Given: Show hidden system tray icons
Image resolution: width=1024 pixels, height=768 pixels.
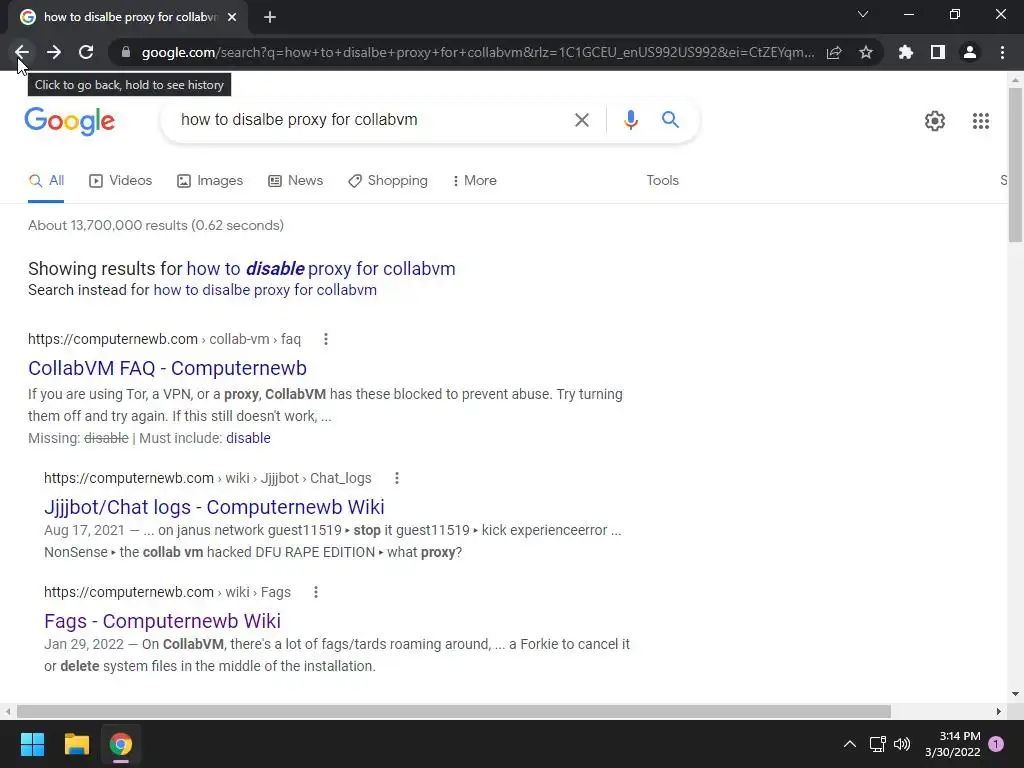Looking at the screenshot, I should [850, 744].
